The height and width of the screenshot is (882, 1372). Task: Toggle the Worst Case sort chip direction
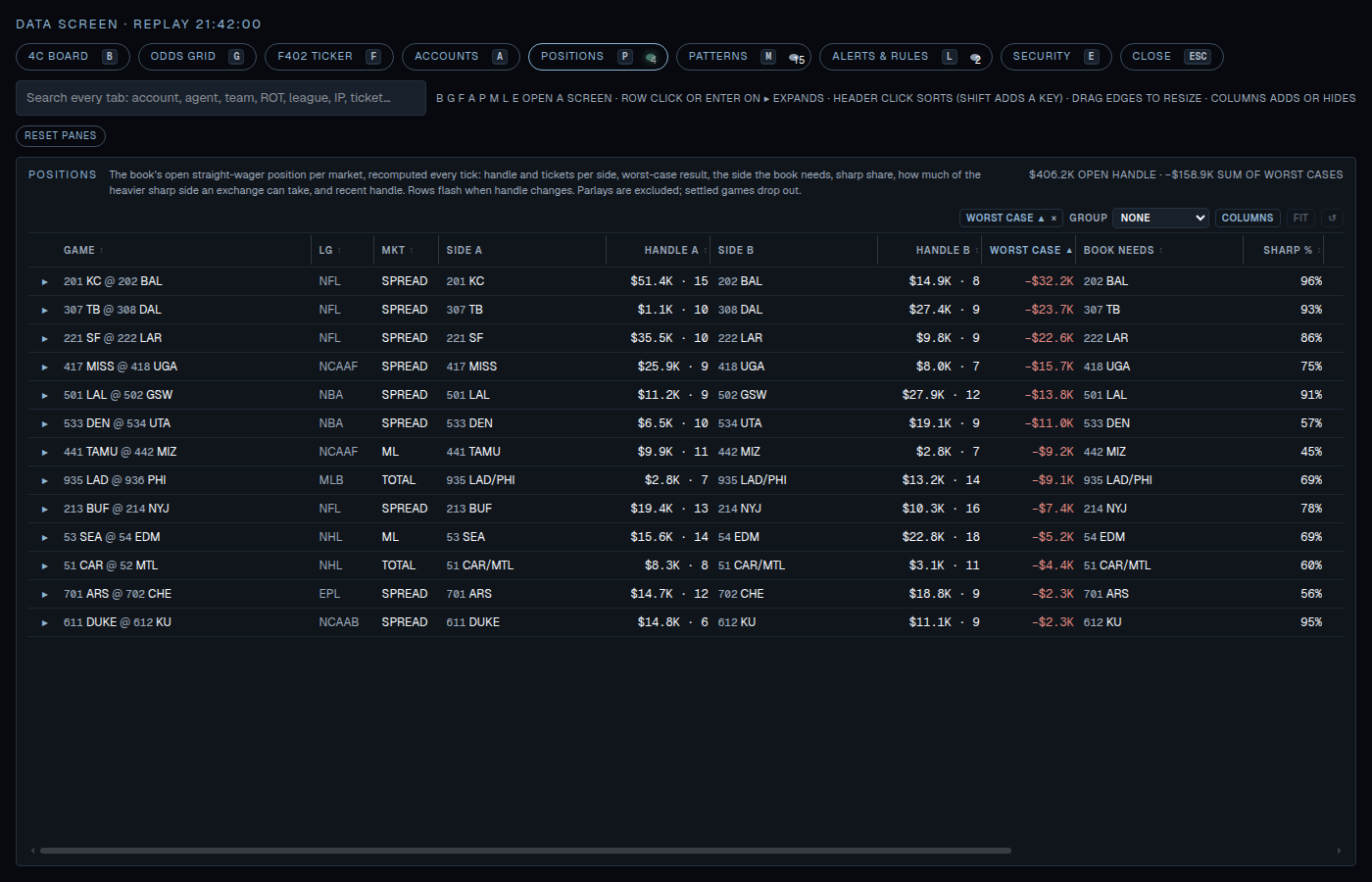click(x=1004, y=219)
